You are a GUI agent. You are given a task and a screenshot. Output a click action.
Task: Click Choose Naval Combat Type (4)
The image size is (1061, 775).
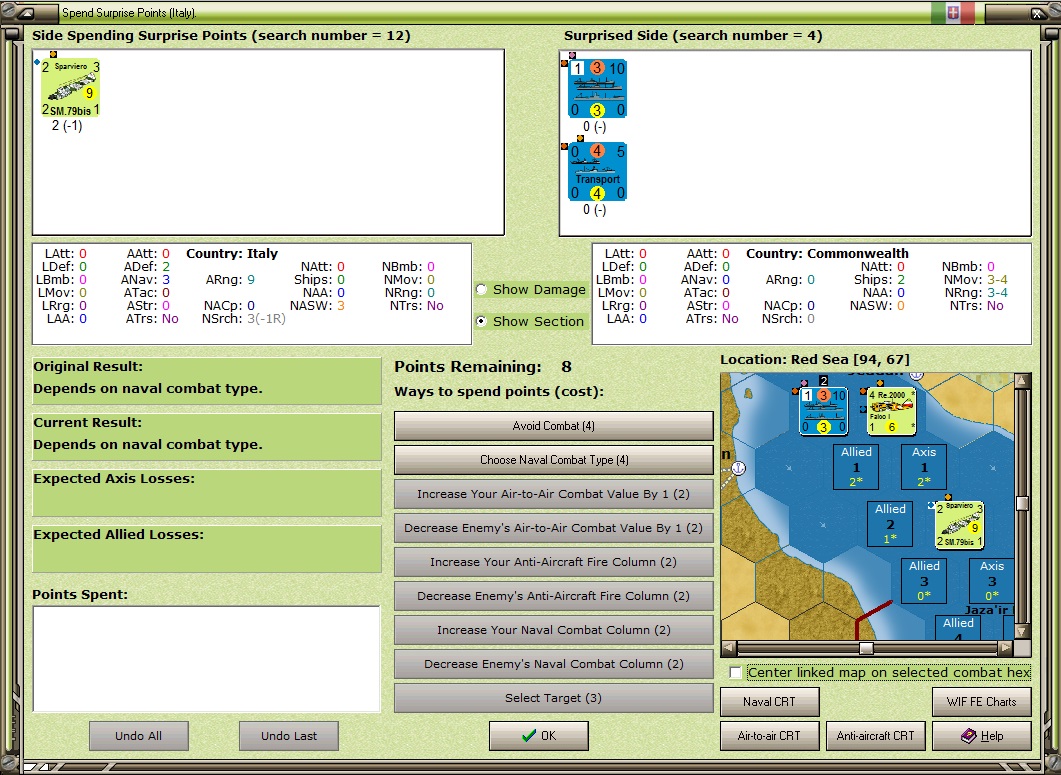(554, 460)
